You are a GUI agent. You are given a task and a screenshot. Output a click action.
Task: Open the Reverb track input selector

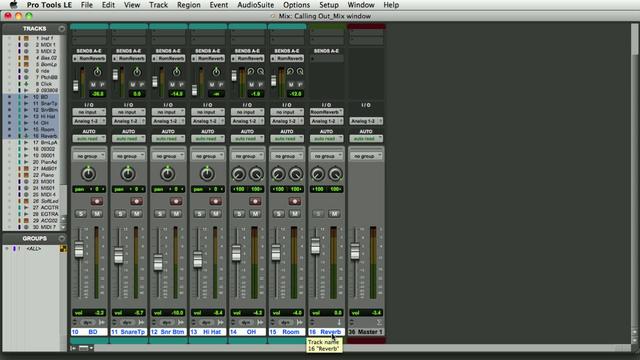pos(327,112)
